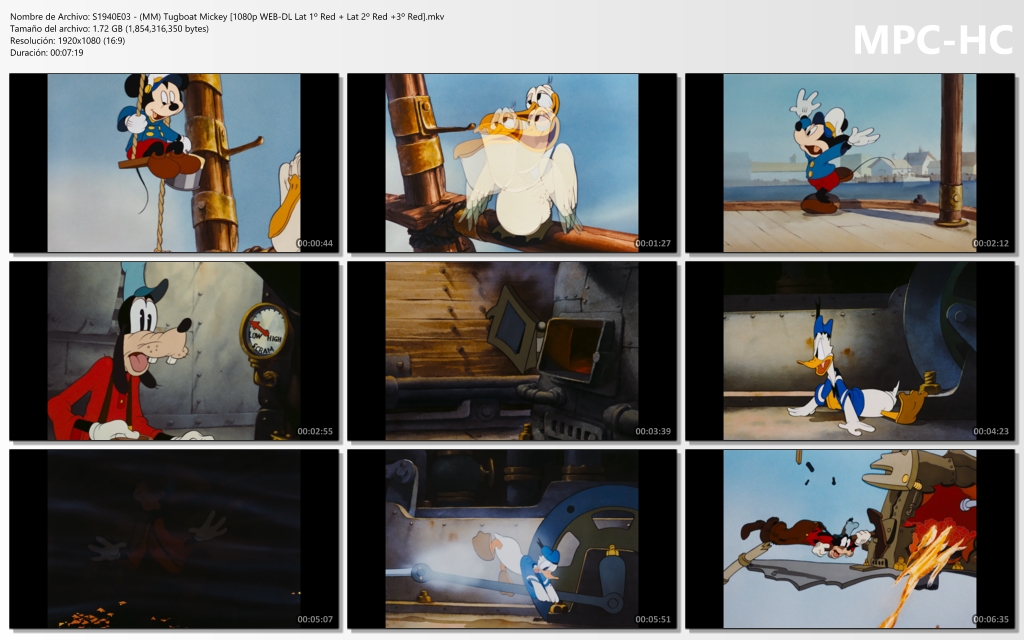
Task: Click the 00:02:55 timestamp label
Action: (315, 432)
